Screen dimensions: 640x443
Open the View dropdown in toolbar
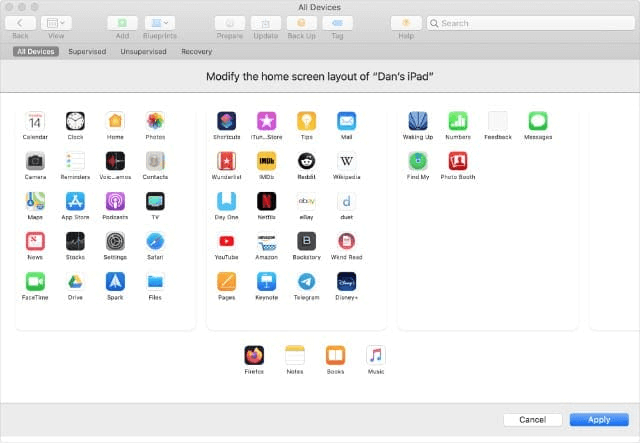tap(58, 22)
